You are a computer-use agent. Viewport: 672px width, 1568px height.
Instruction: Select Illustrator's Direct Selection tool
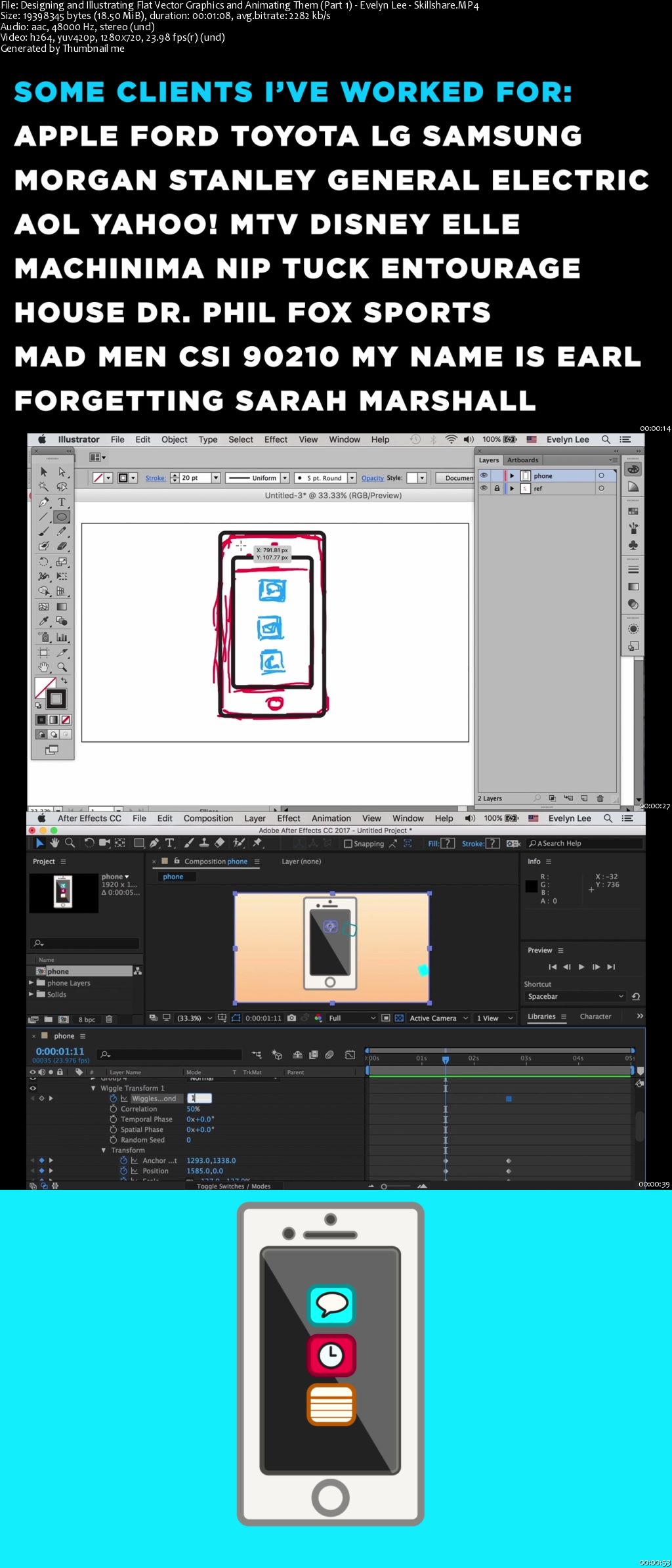coord(62,471)
